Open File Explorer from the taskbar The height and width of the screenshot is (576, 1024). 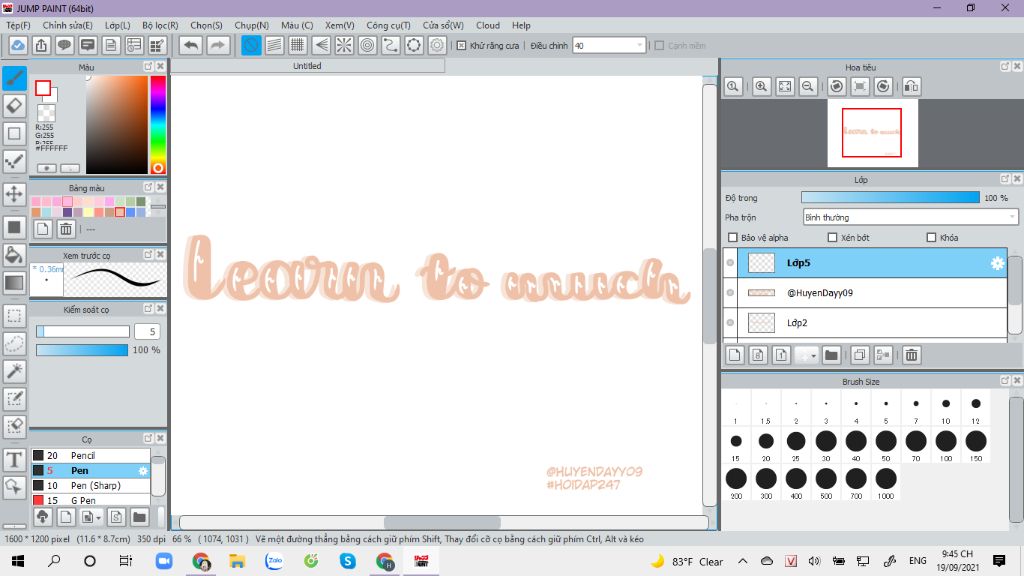[237, 561]
